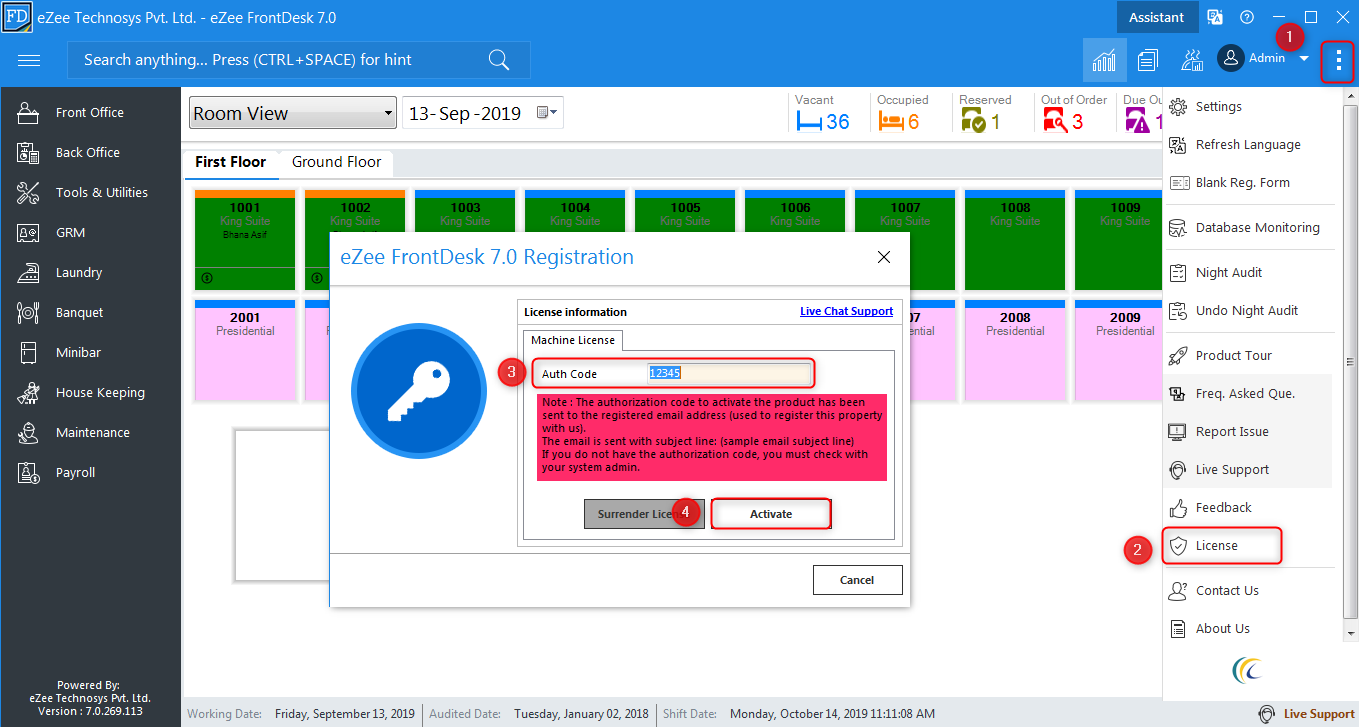Screen dimensions: 1359x727
Task: Open the dashboard chart icon in header
Action: point(1105,60)
